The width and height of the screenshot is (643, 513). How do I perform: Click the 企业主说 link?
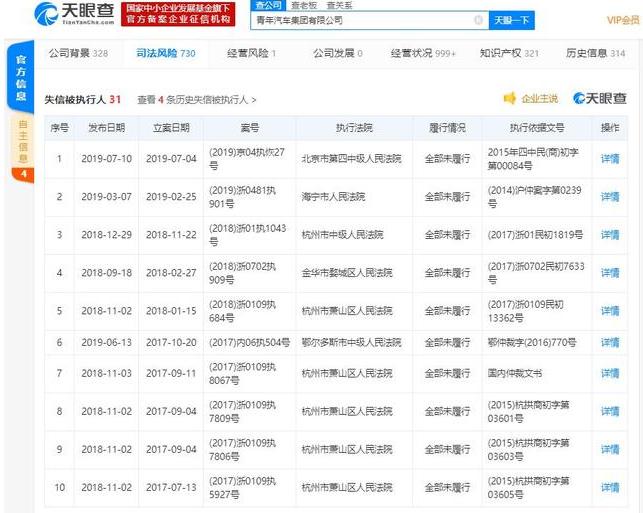pyautogui.click(x=539, y=98)
